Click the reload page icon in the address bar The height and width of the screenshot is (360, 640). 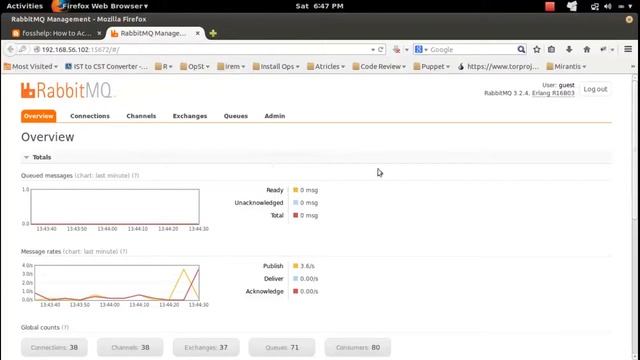(x=381, y=49)
